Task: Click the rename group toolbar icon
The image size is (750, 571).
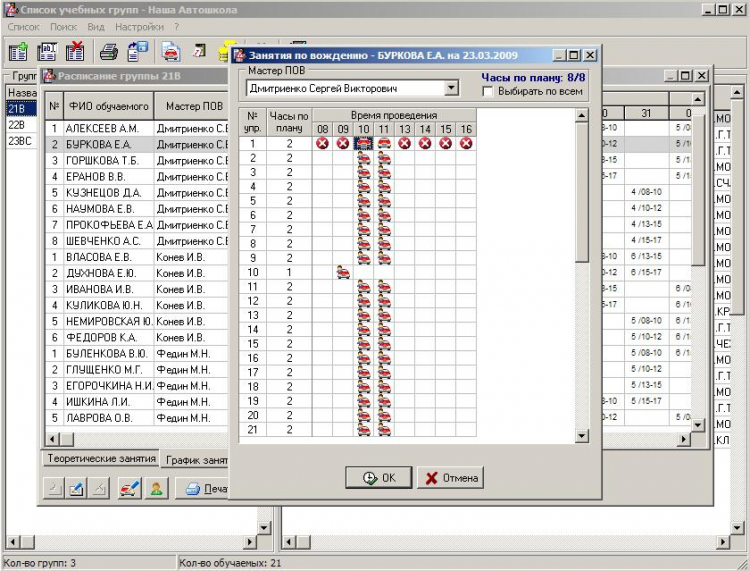Action: (x=47, y=52)
